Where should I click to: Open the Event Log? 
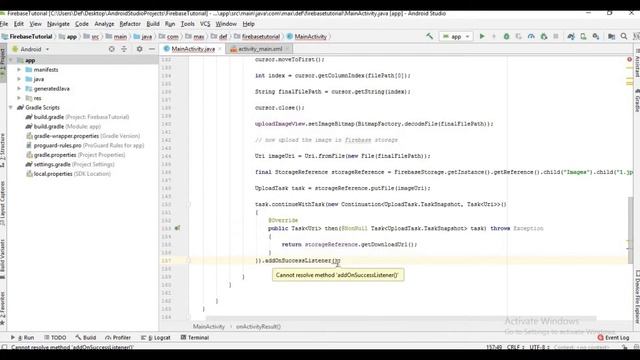tap(613, 338)
